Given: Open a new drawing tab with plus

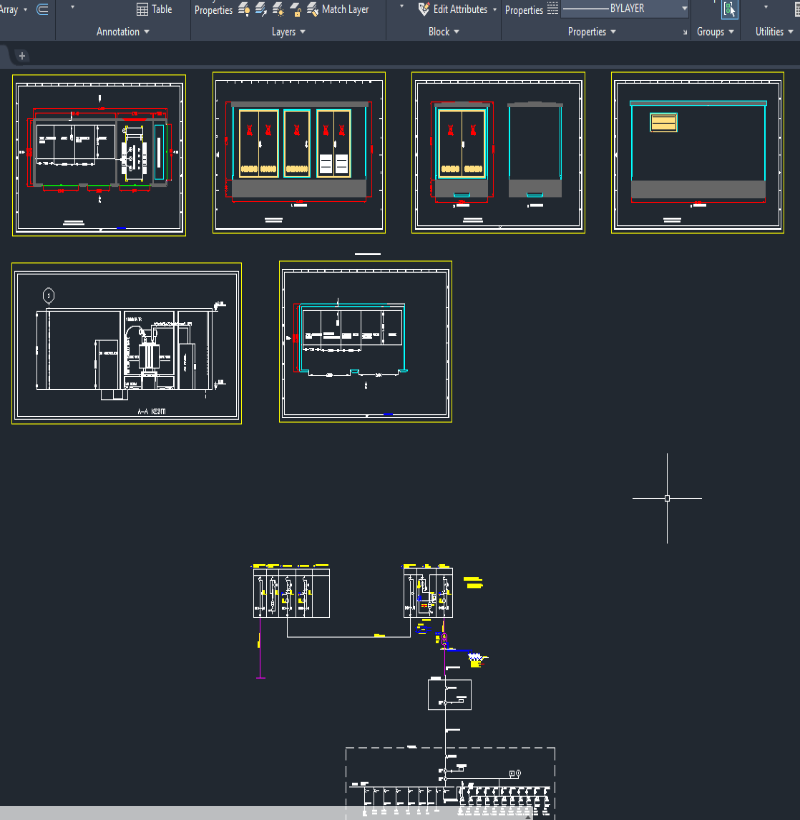Looking at the screenshot, I should (22, 56).
